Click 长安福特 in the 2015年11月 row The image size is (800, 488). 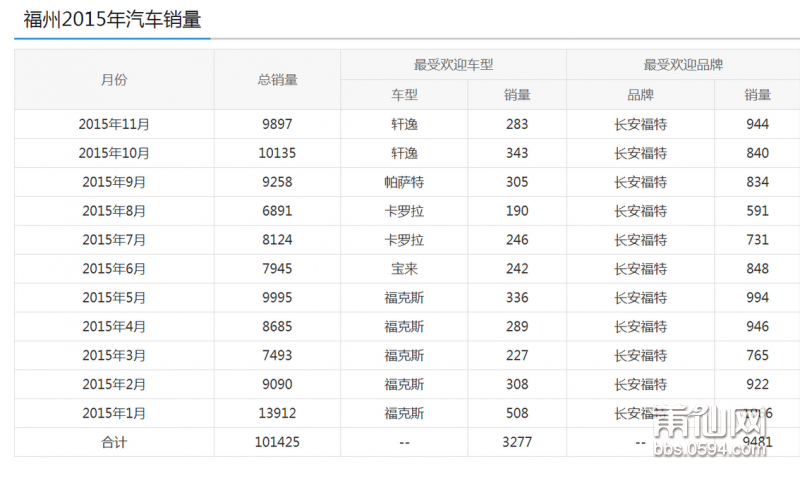640,124
